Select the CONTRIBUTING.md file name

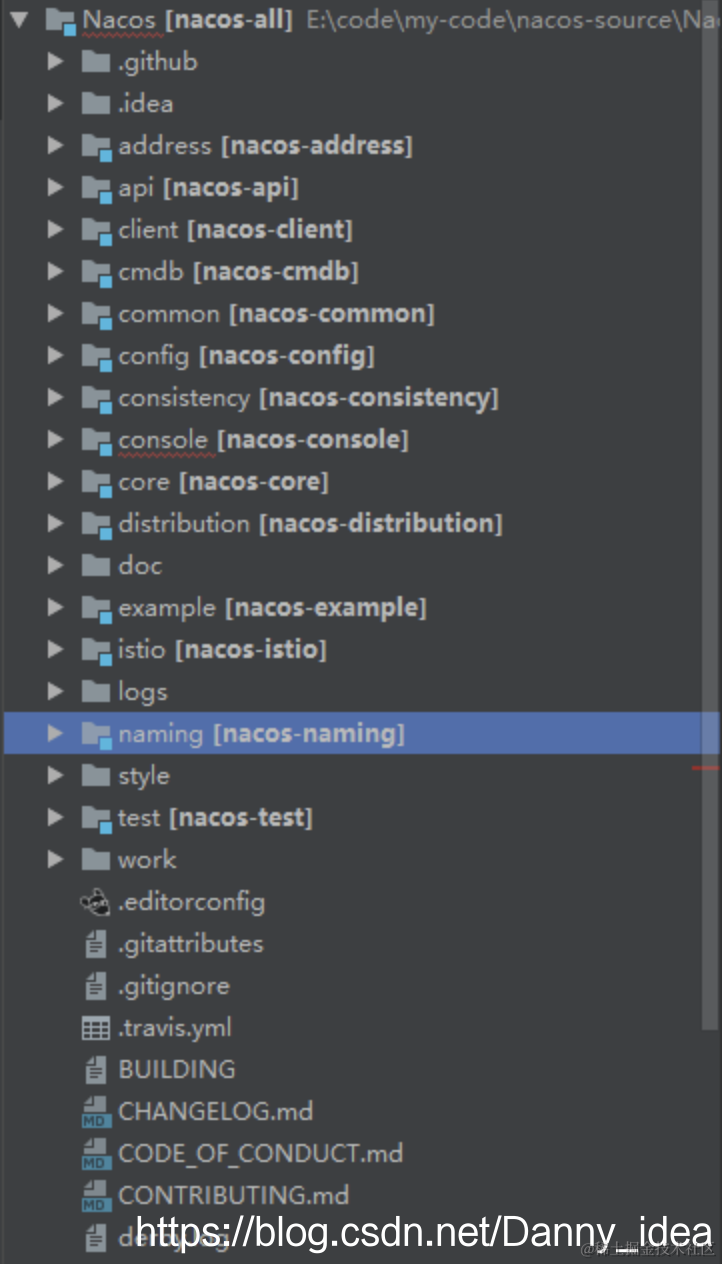(x=233, y=1195)
